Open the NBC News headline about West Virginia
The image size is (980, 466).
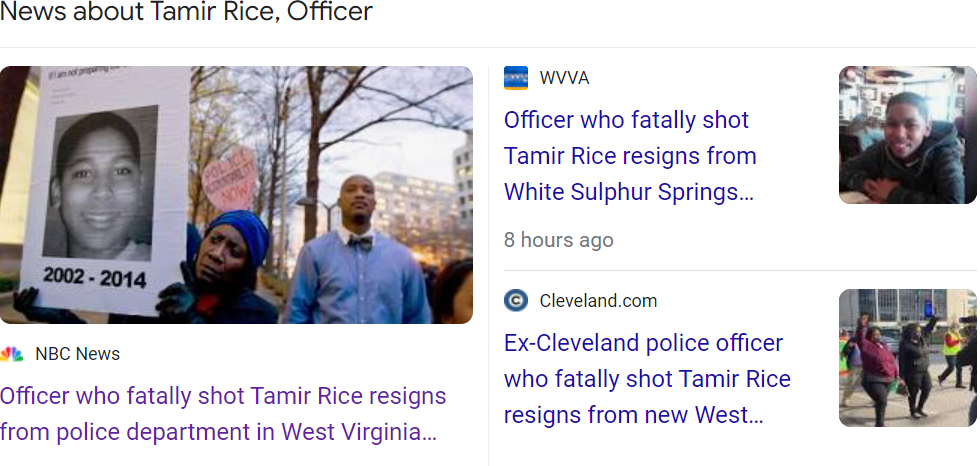click(x=223, y=414)
